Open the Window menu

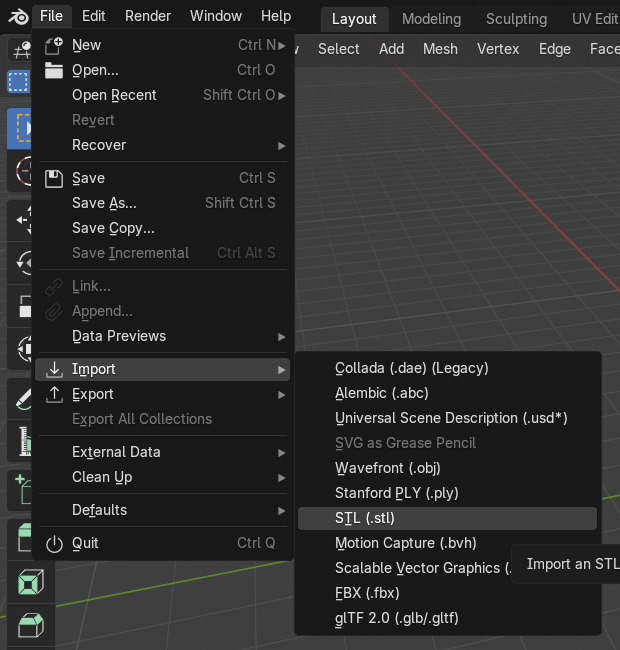(x=216, y=16)
